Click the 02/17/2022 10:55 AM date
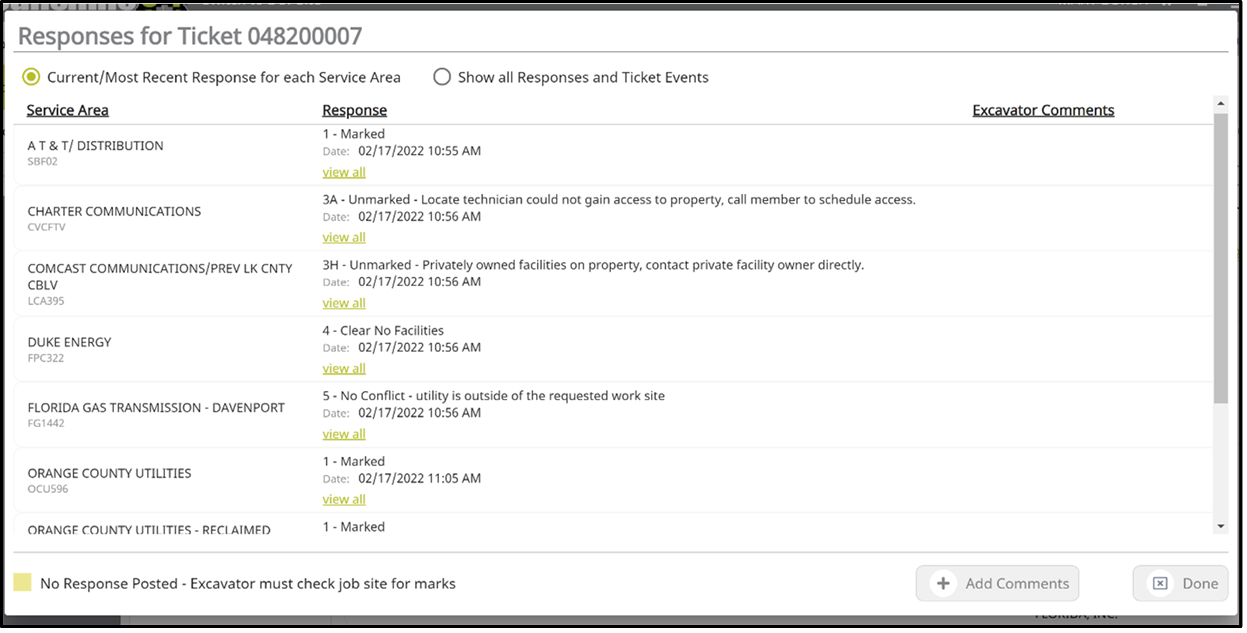 pyautogui.click(x=419, y=151)
